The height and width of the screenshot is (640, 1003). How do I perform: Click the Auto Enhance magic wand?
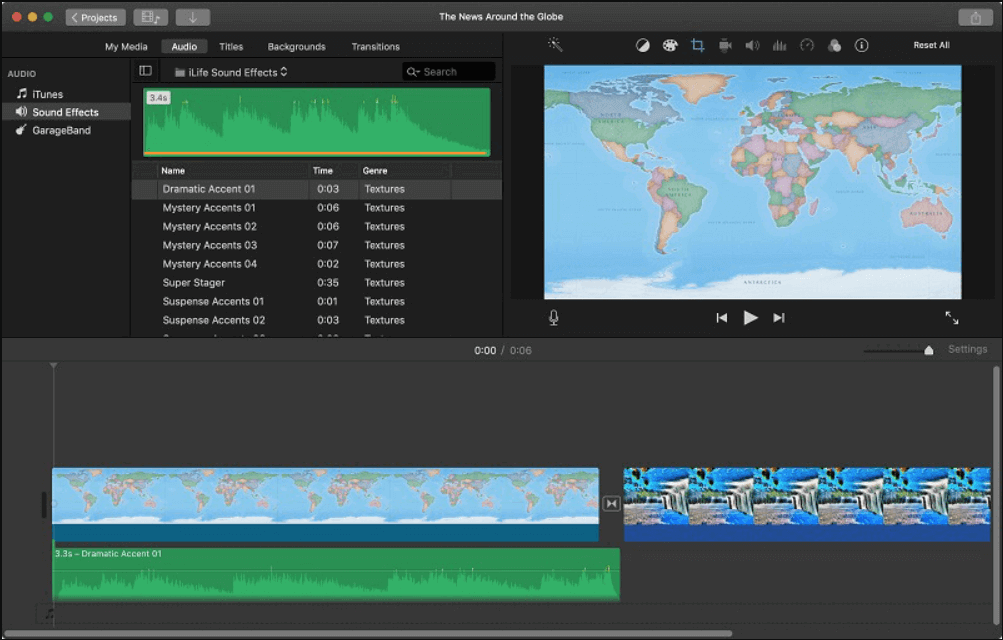pyautogui.click(x=555, y=45)
